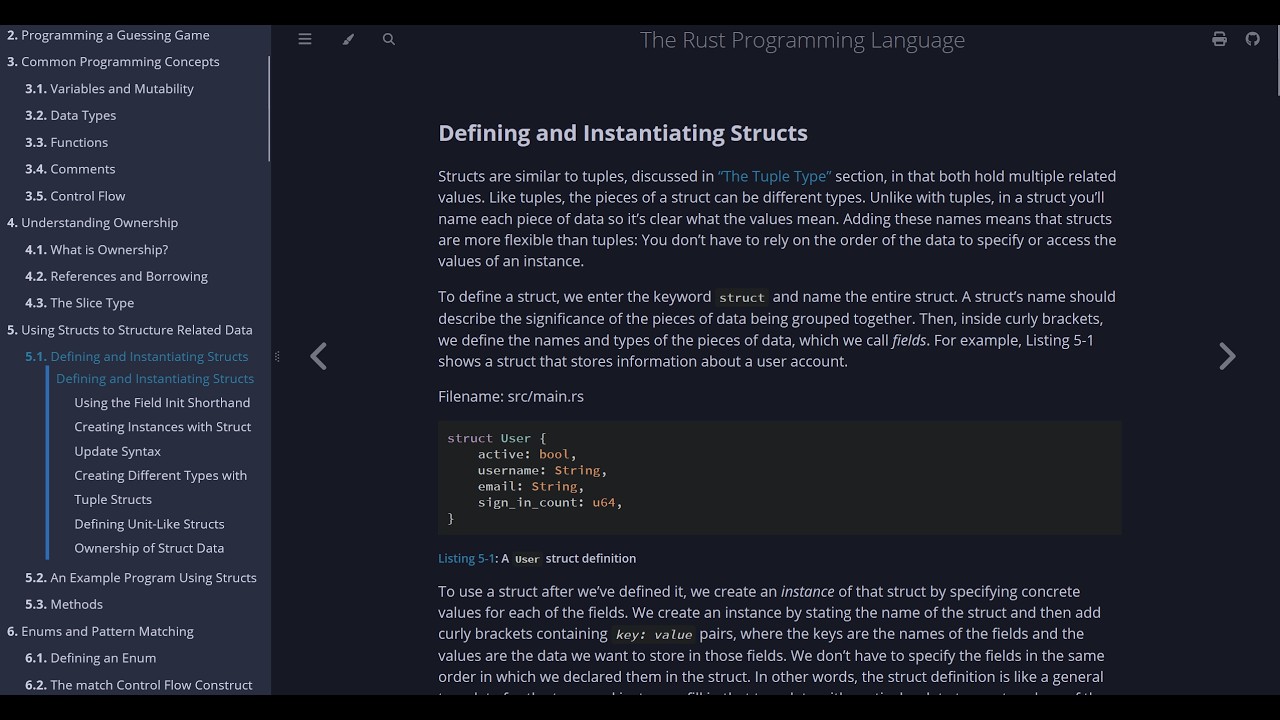Open chapter 4 Understanding Ownership
The image size is (1280, 720).
point(92,223)
